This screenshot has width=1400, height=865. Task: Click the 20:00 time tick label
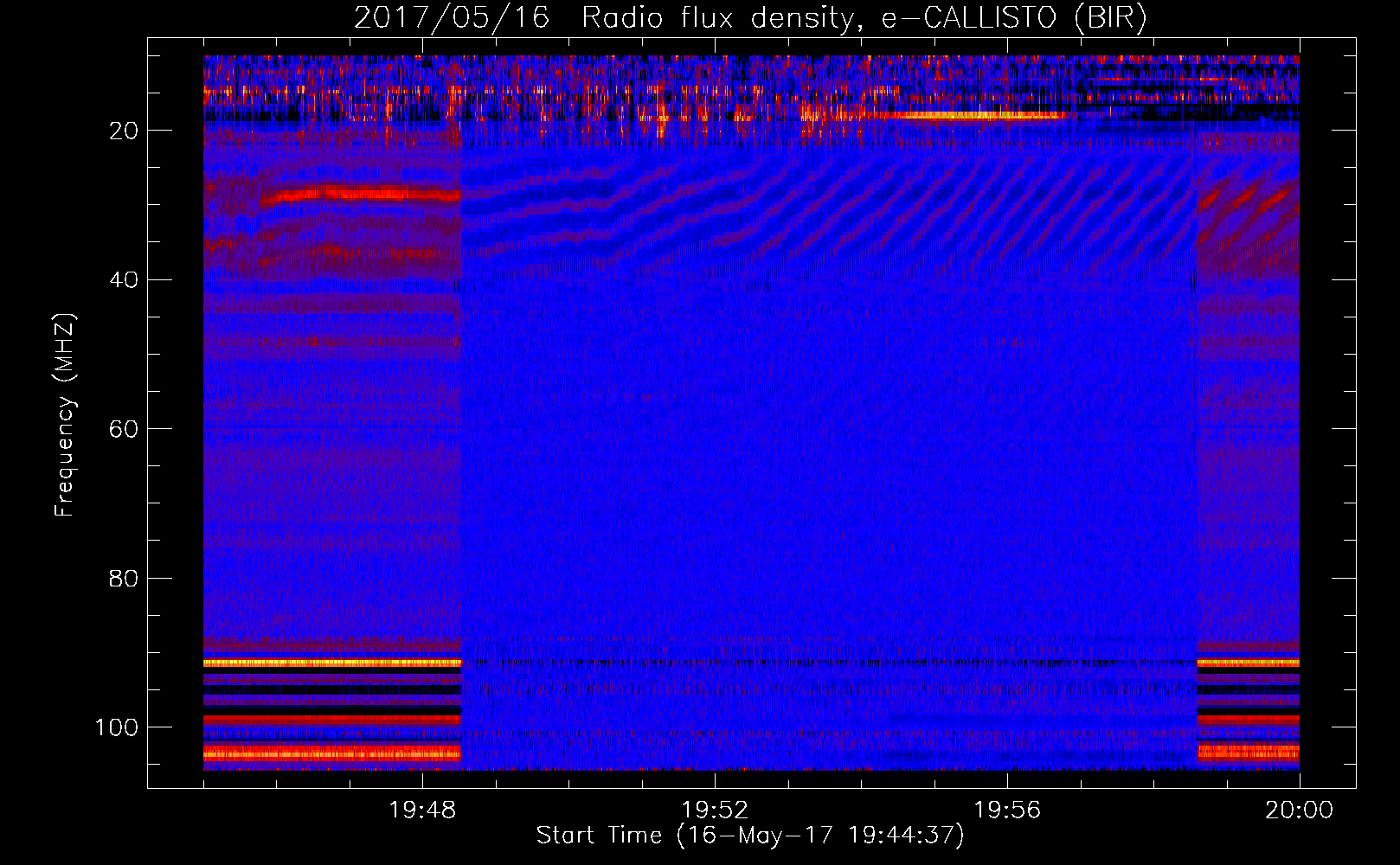pyautogui.click(x=1300, y=811)
